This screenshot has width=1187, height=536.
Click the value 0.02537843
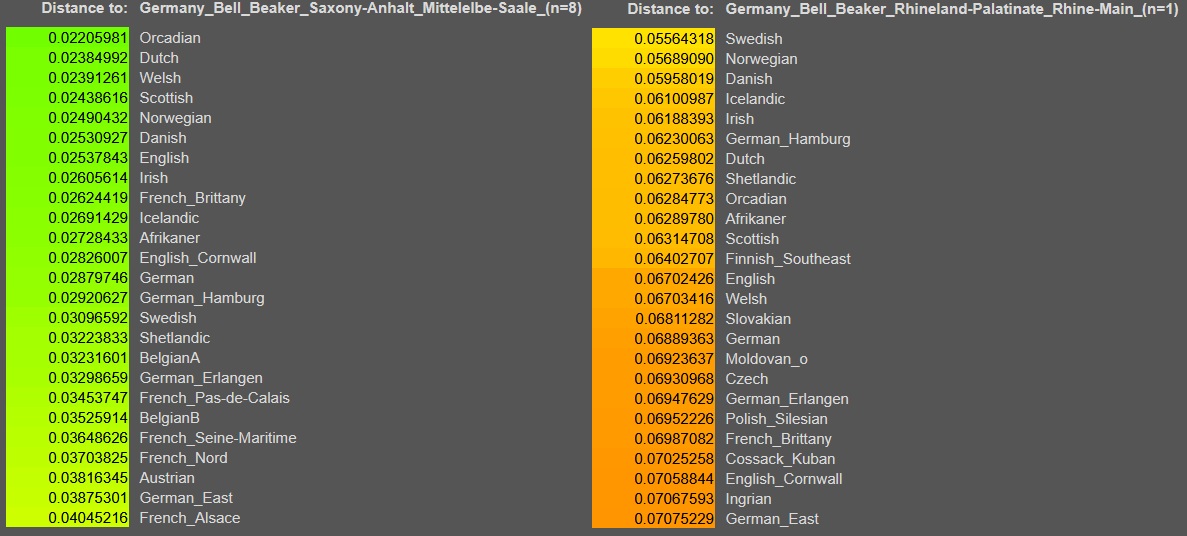tap(88, 158)
